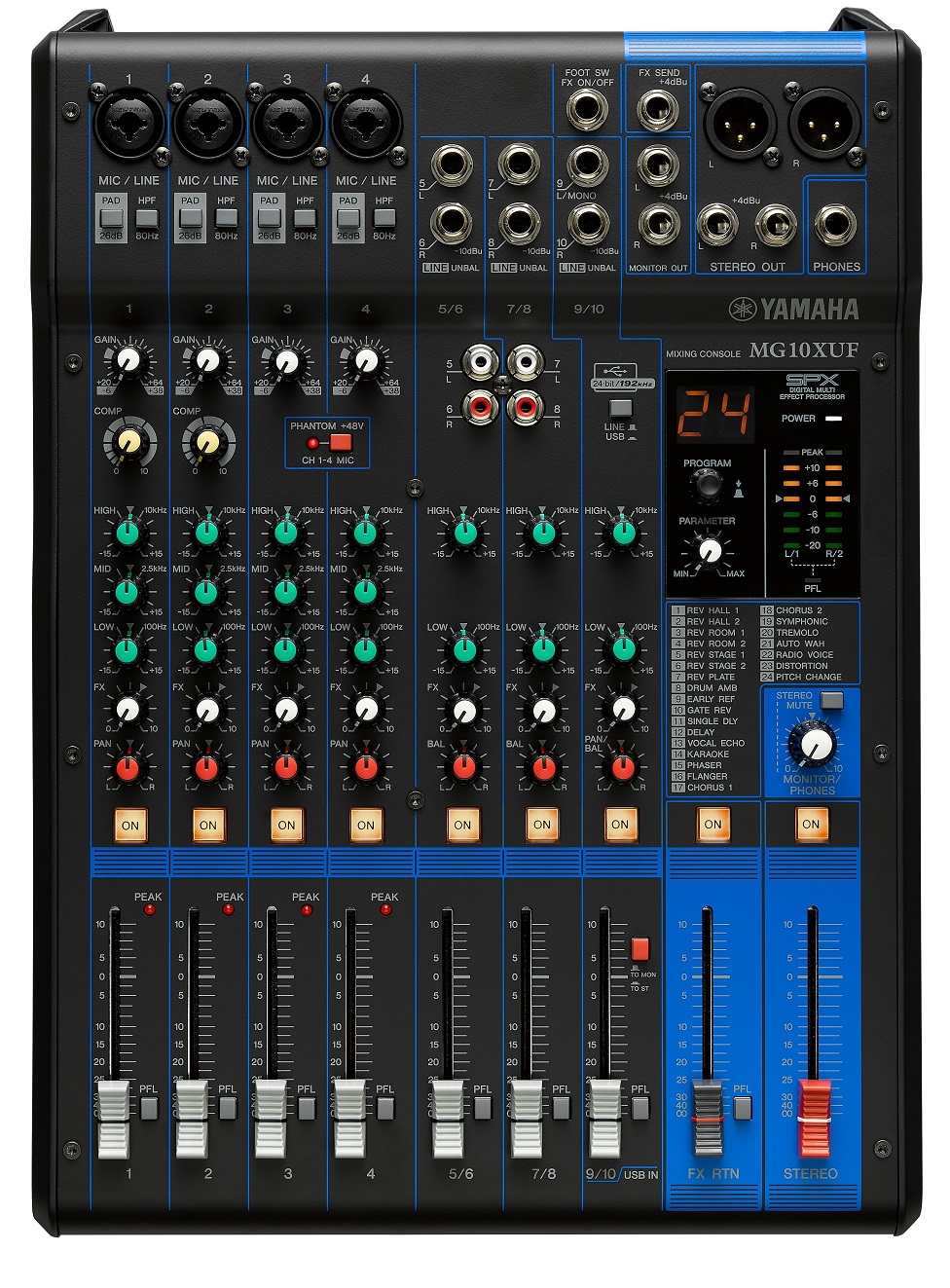This screenshot has height=1288, width=950.
Task: Click the 9/10 USB IN fader cap
Action: (x=605, y=1119)
